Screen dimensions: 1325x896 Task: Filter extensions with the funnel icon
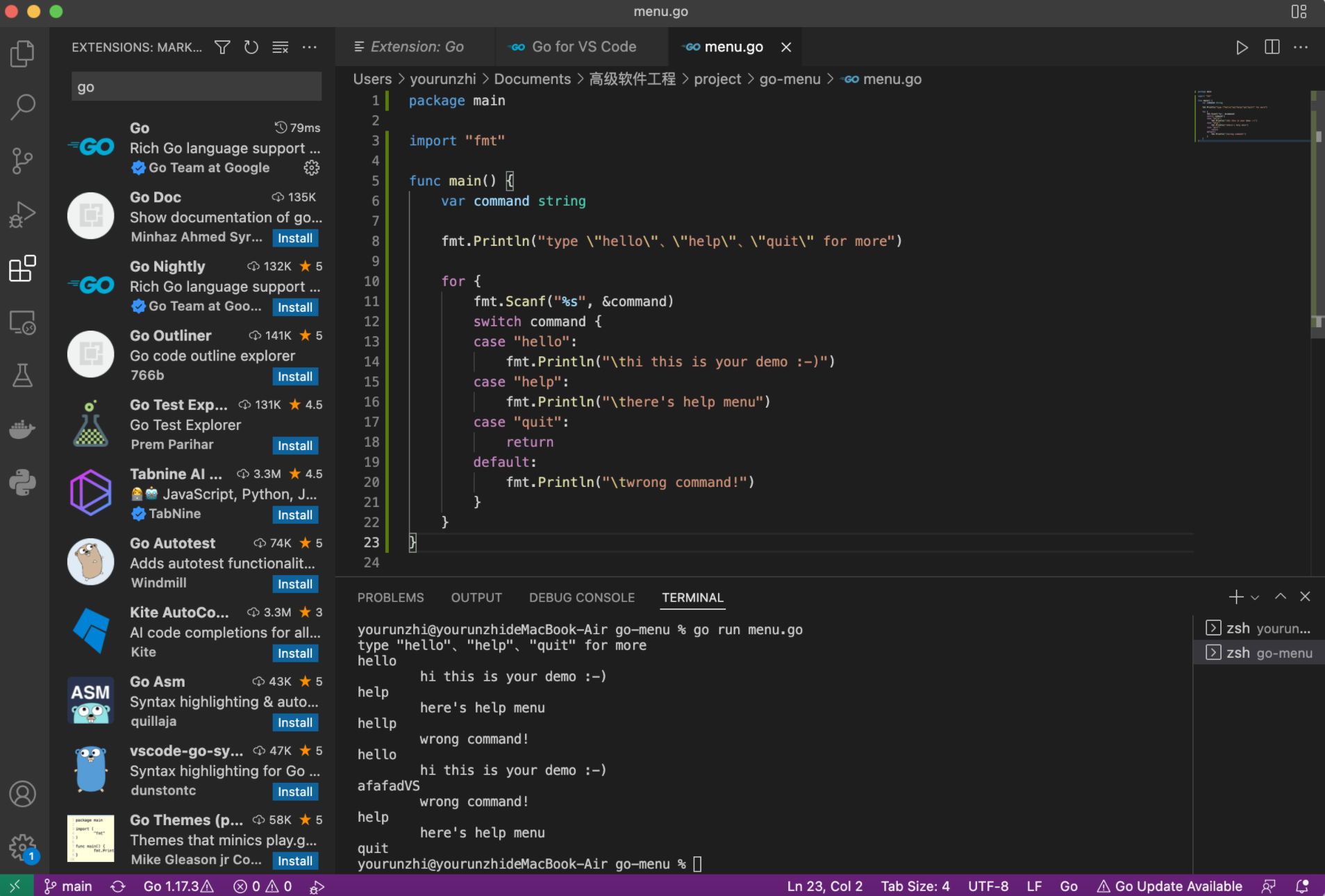pyautogui.click(x=222, y=47)
